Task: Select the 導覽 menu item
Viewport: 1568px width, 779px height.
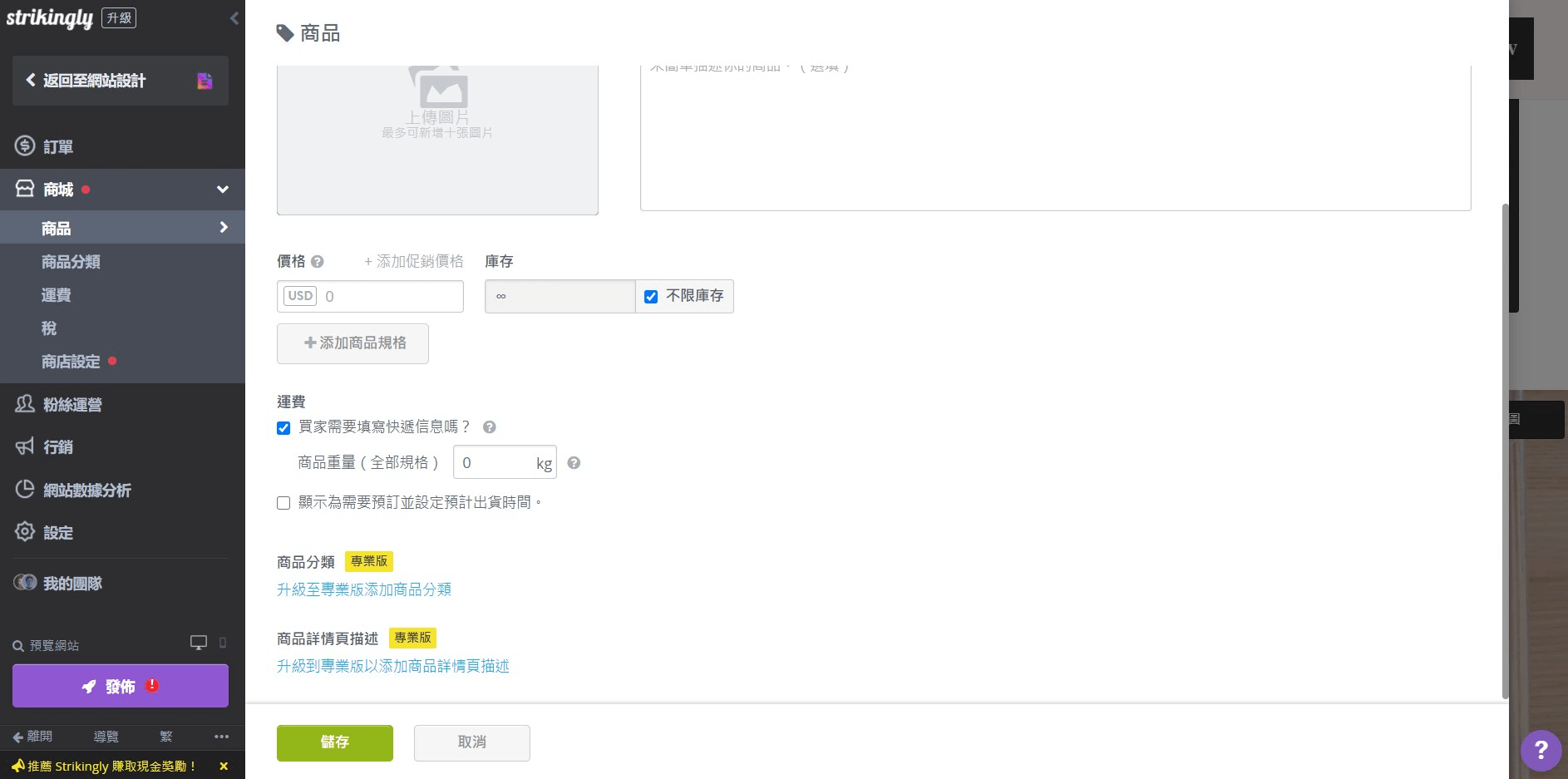Action: tap(106, 737)
